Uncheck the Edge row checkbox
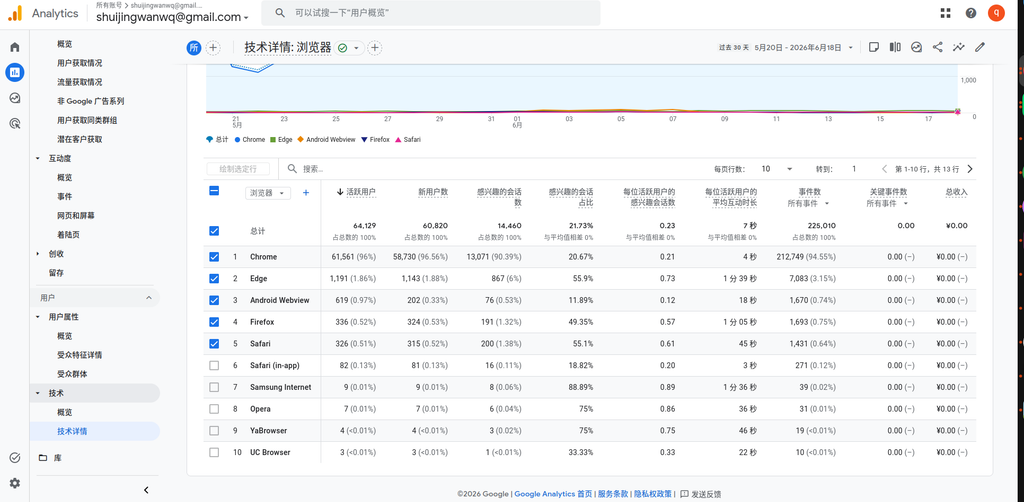 214,279
